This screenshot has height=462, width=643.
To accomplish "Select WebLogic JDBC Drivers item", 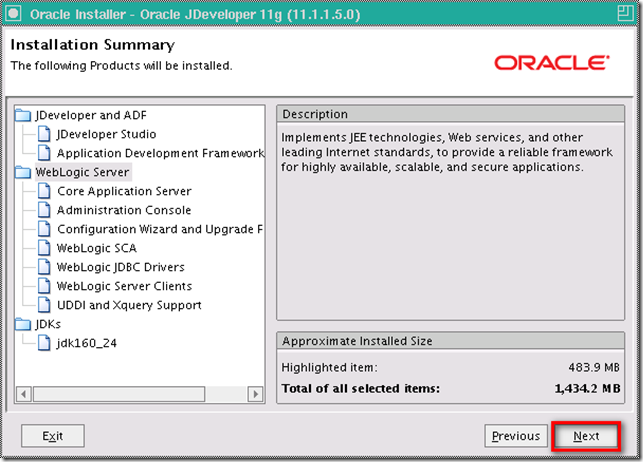I will coord(121,267).
